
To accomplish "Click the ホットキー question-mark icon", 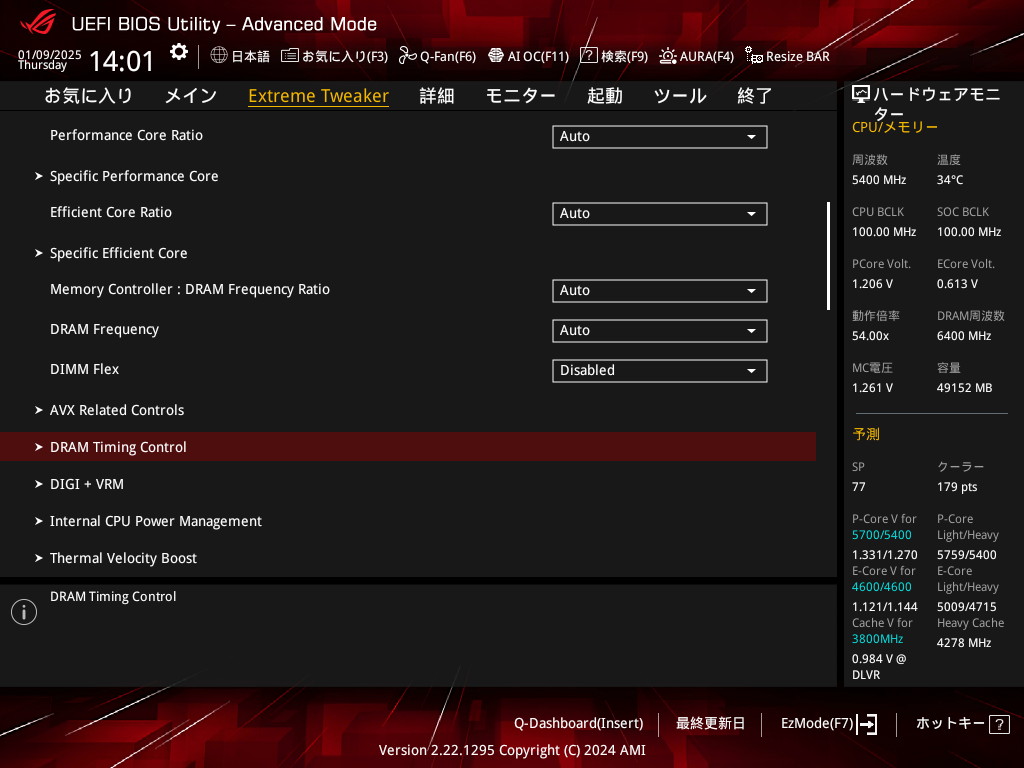I will (x=999, y=724).
